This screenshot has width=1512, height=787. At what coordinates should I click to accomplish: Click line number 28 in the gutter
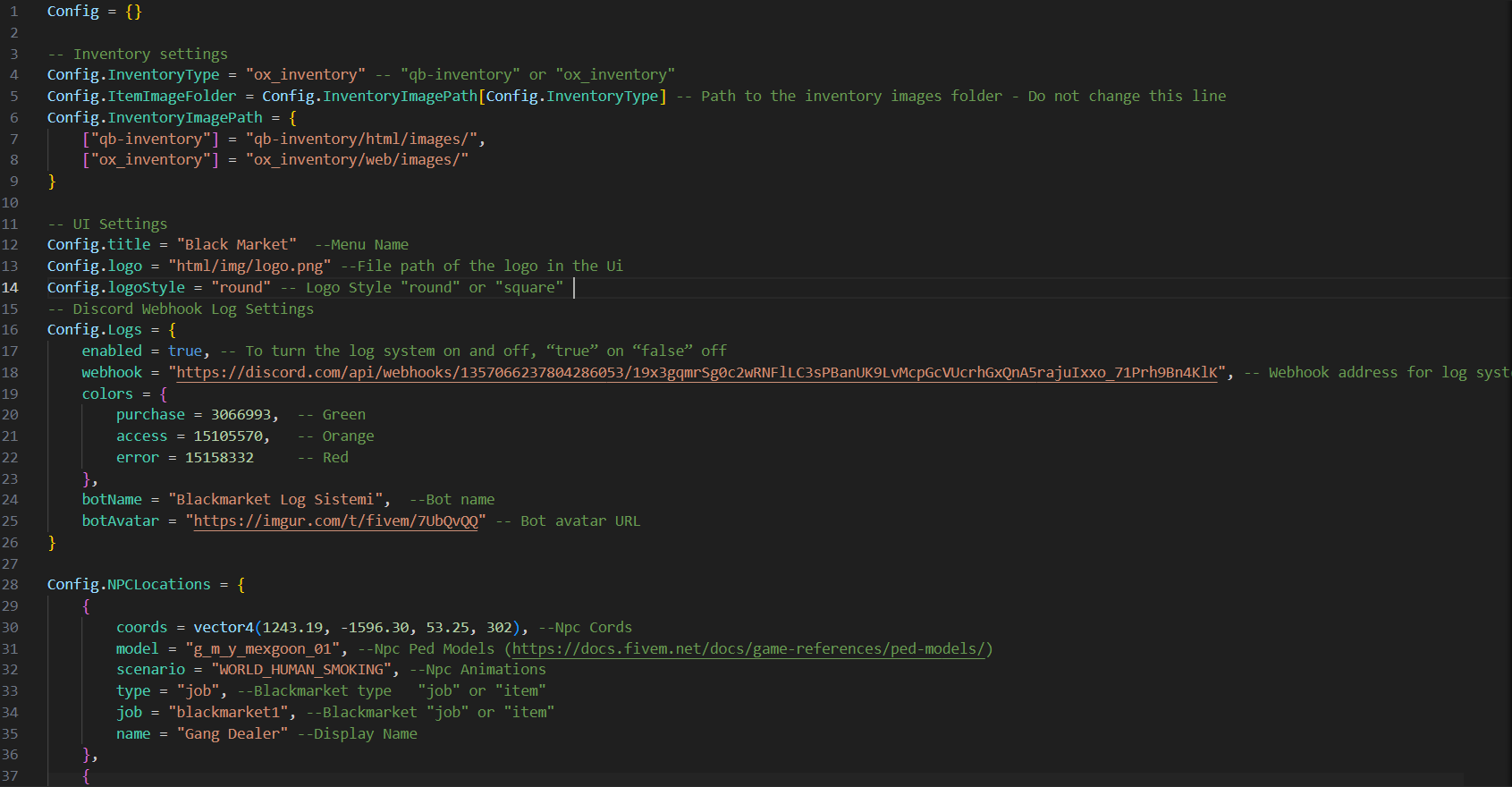[x=11, y=584]
